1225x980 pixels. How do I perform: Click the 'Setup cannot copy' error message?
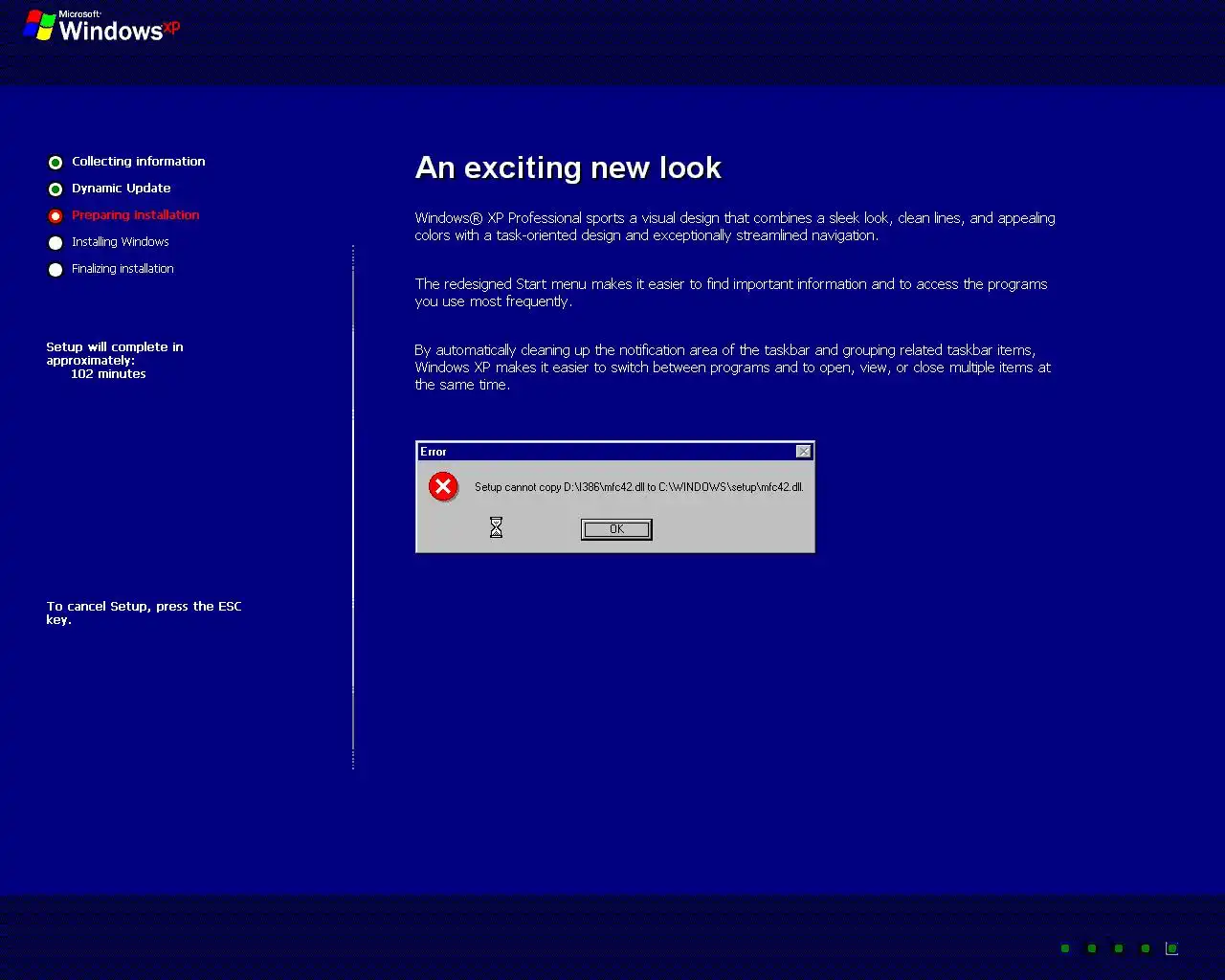click(638, 487)
